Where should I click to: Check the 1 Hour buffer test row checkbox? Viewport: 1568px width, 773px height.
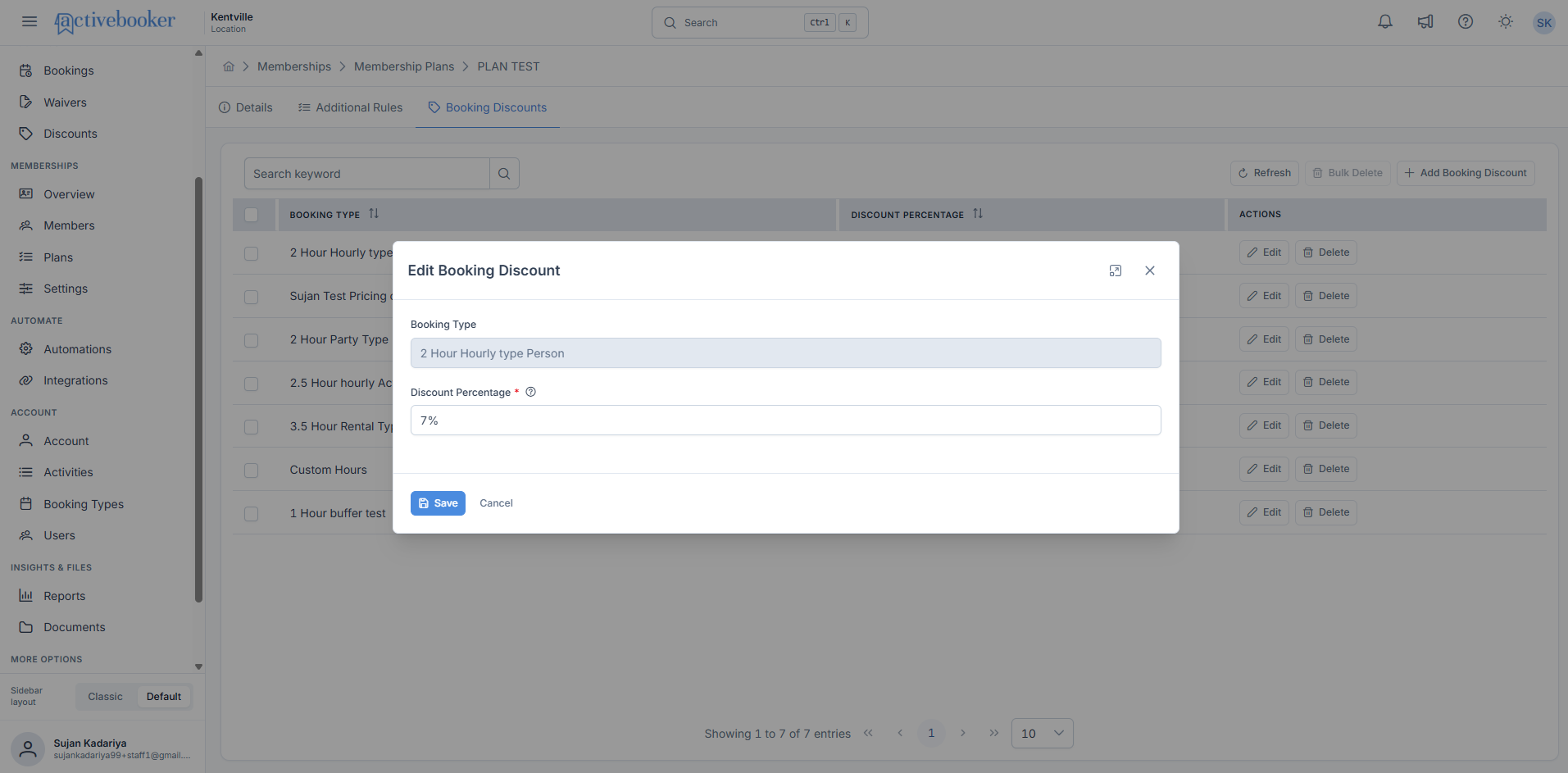(x=252, y=514)
